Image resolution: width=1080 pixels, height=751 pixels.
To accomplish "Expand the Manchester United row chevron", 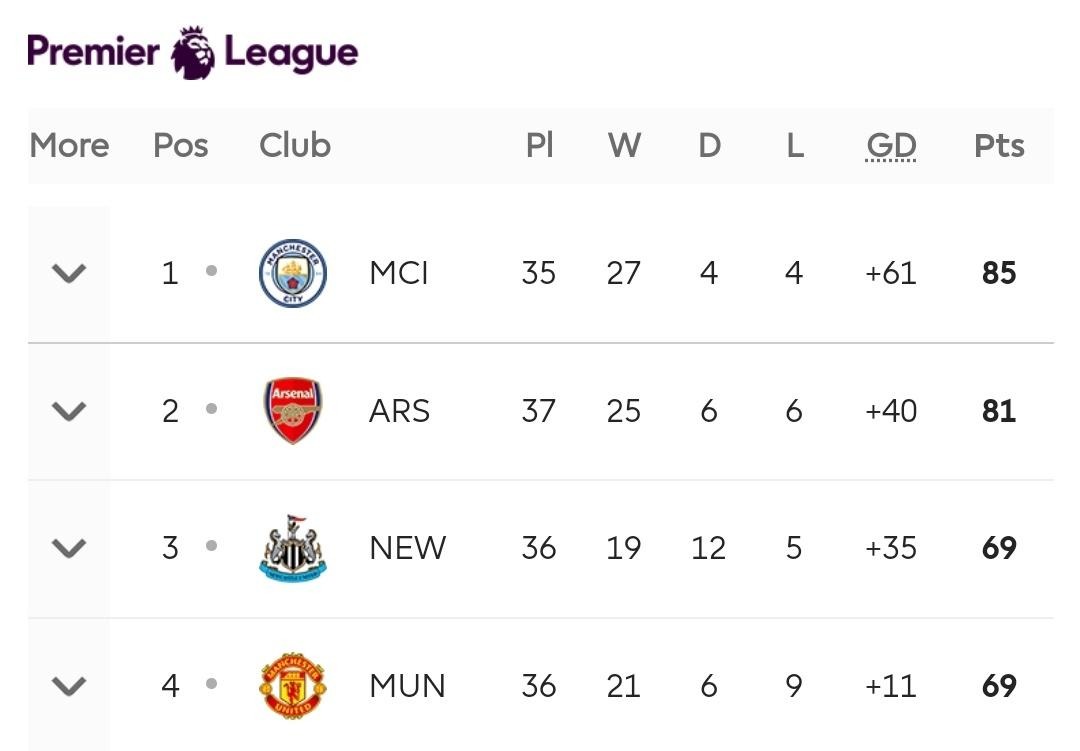I will (69, 686).
